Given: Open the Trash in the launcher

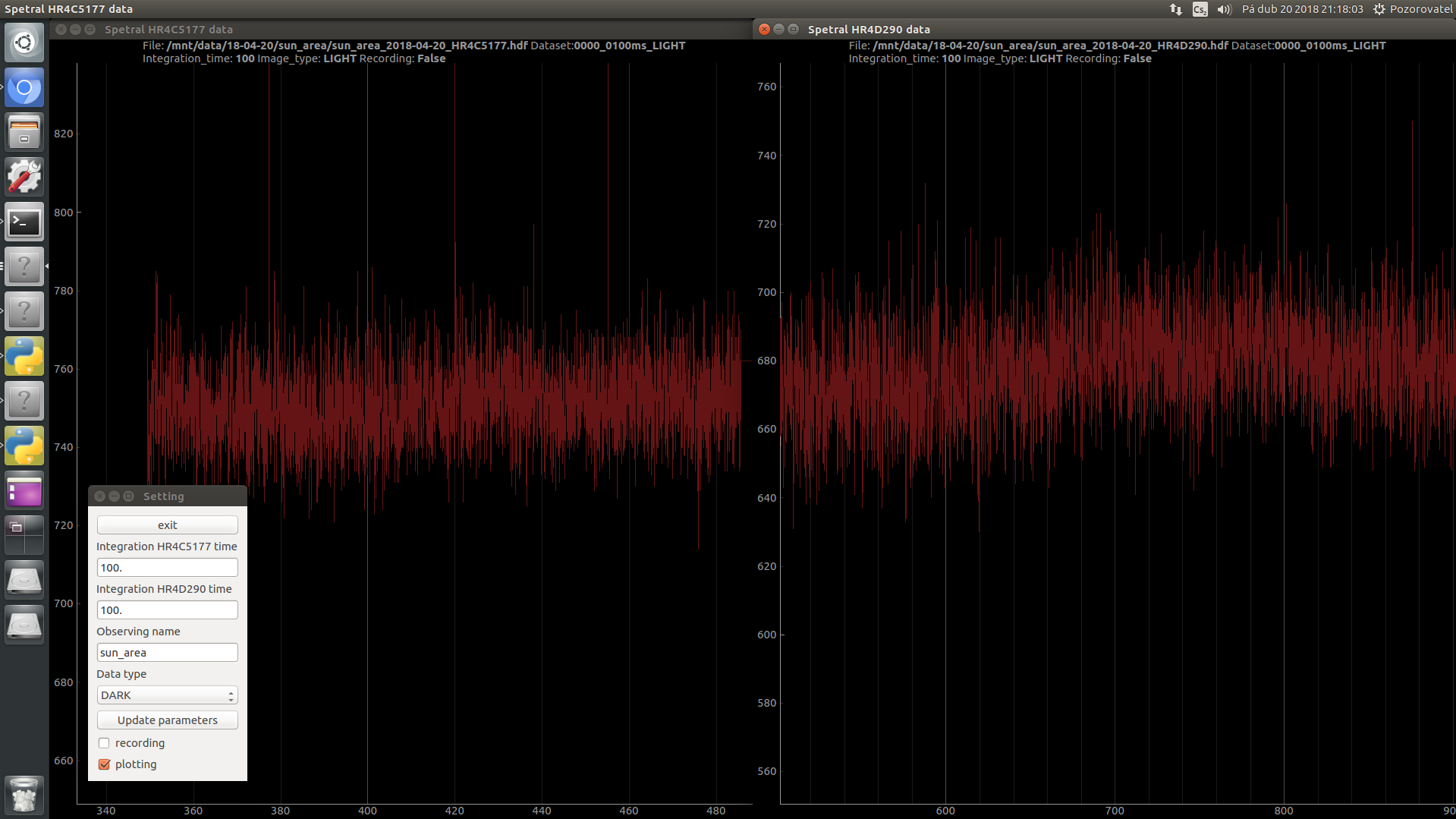Looking at the screenshot, I should (24, 795).
